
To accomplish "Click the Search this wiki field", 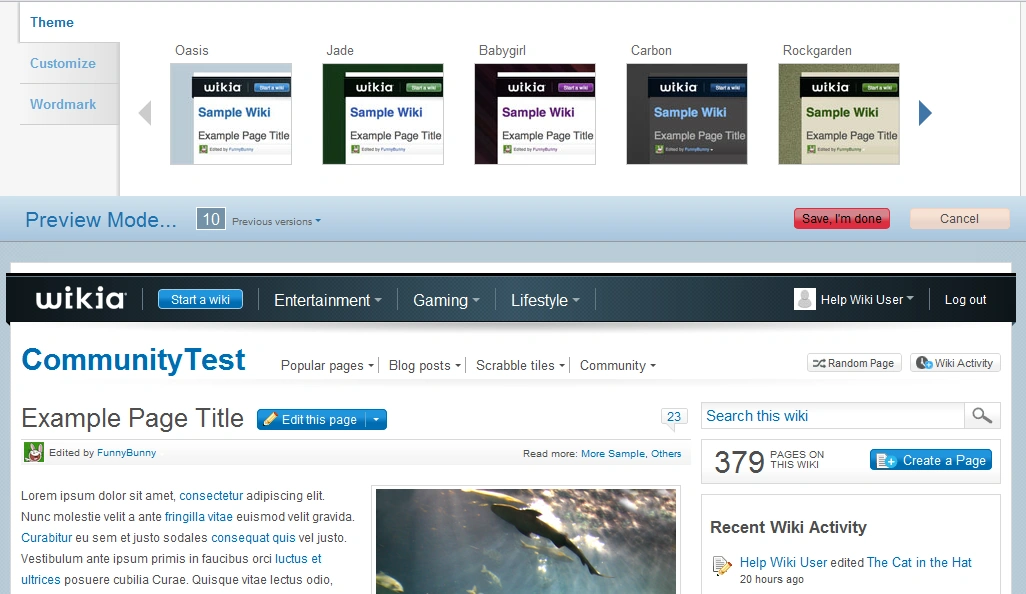I will click(832, 416).
